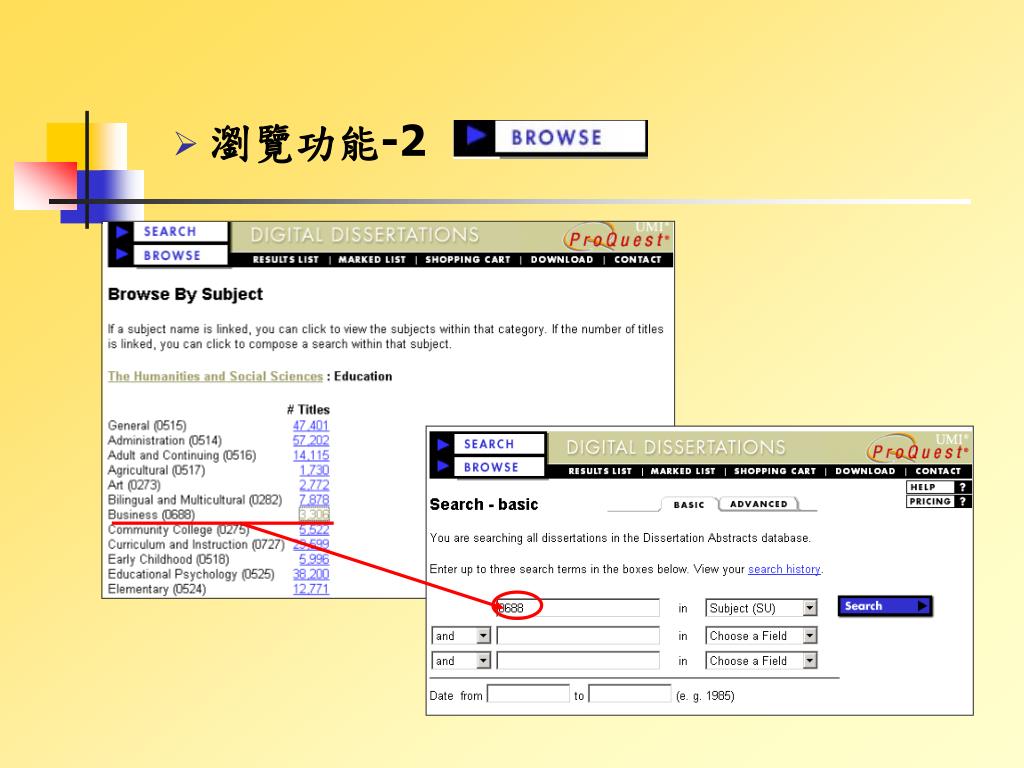The width and height of the screenshot is (1024, 768).
Task: Open SHOPPING CART in Search - basic window
Action: pos(775,471)
